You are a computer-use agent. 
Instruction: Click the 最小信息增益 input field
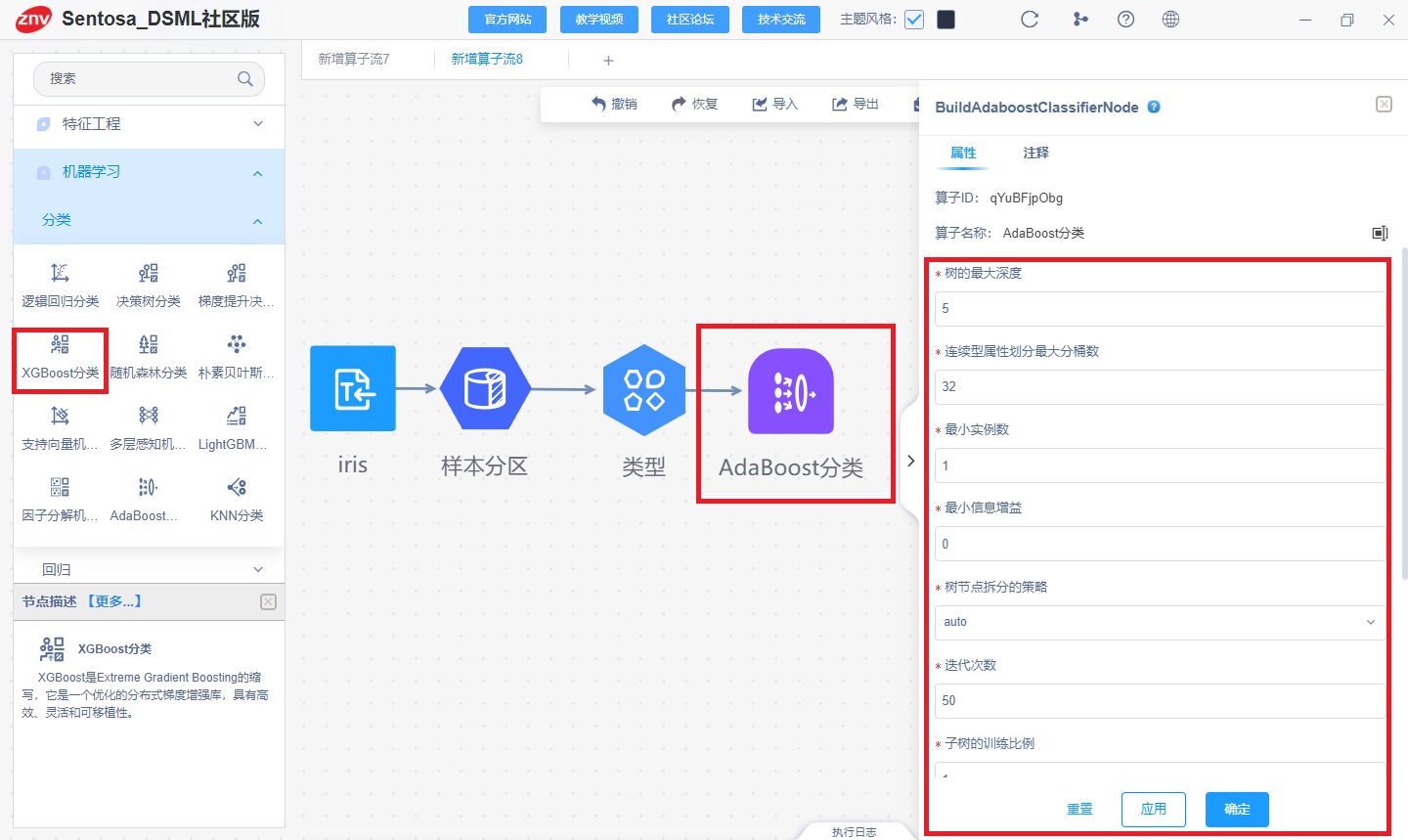[x=1160, y=544]
